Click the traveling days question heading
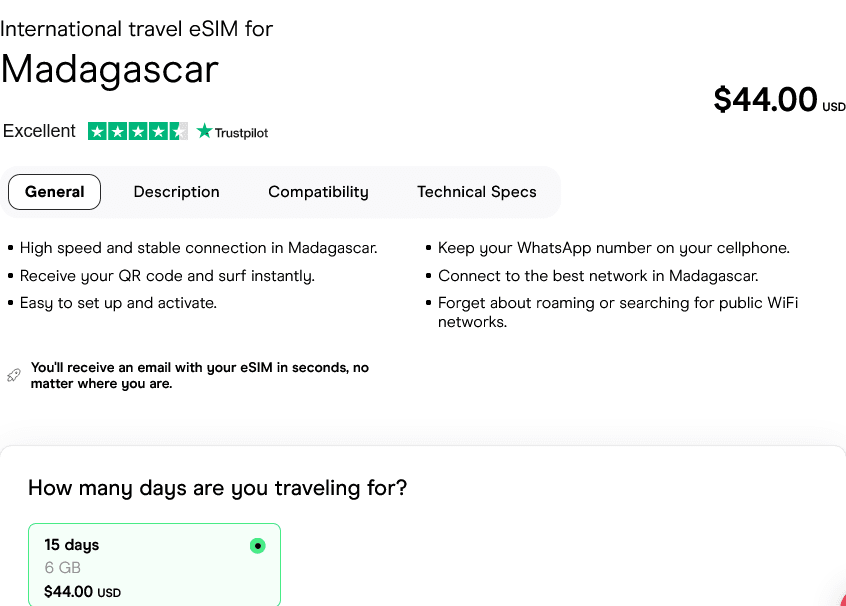 coord(217,488)
